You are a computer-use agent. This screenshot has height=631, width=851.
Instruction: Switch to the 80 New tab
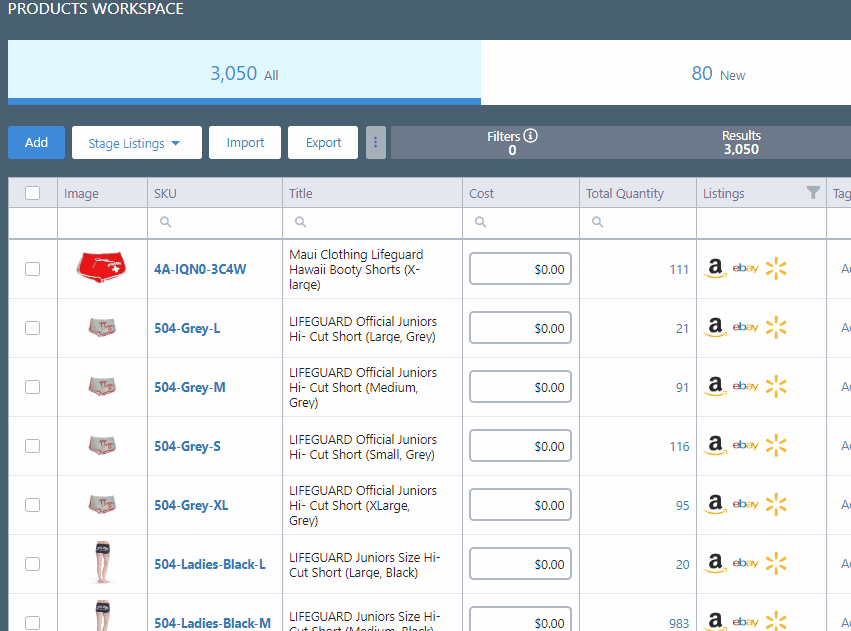click(x=717, y=74)
